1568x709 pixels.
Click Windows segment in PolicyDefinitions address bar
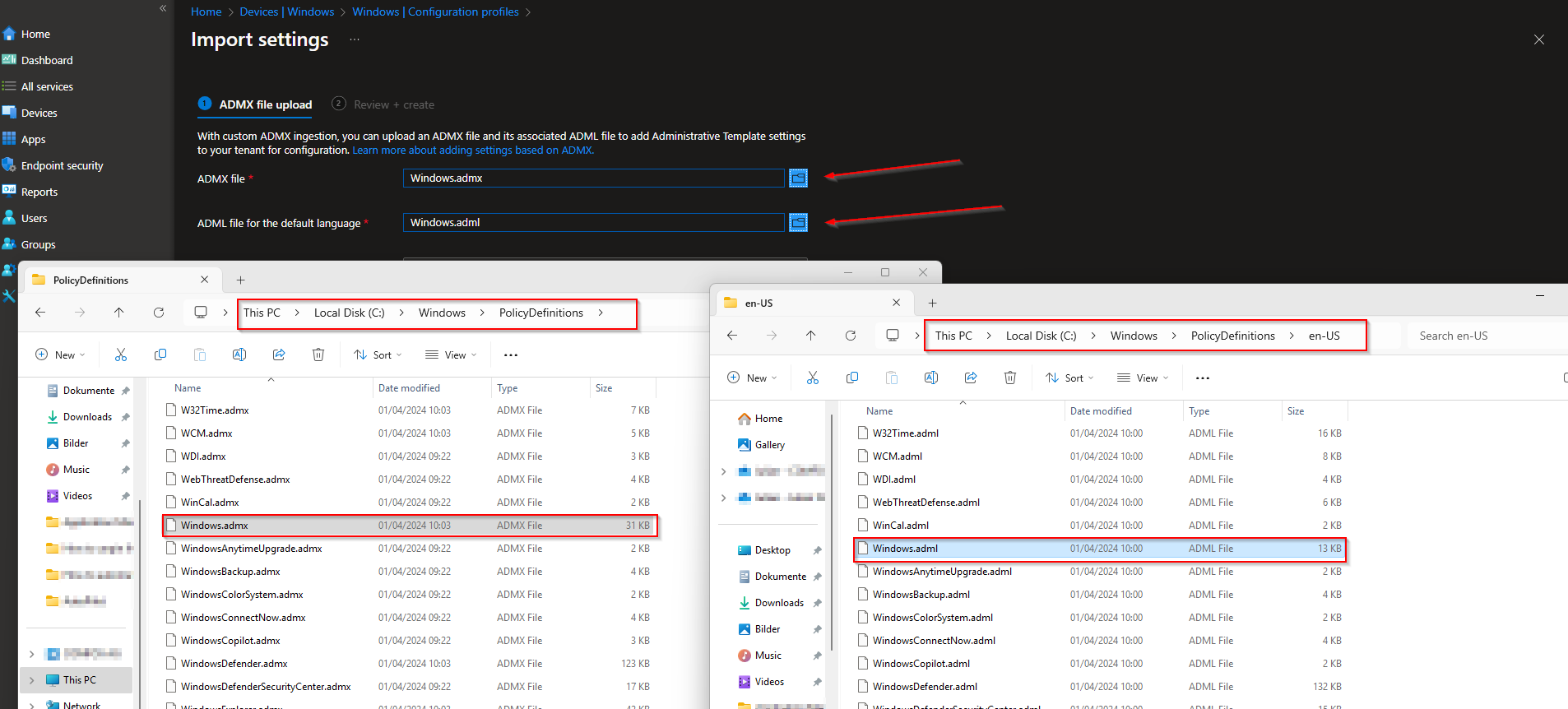[442, 313]
